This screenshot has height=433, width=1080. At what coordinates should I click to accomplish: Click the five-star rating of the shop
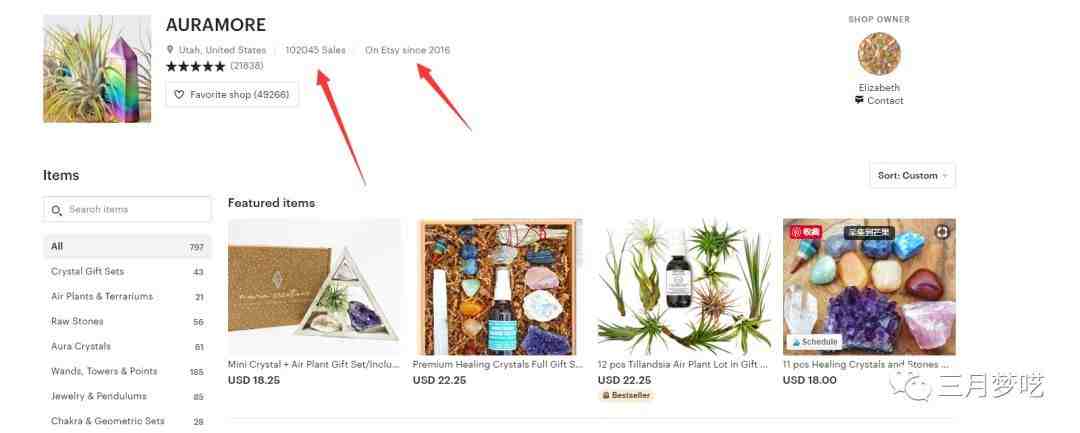click(x=195, y=67)
